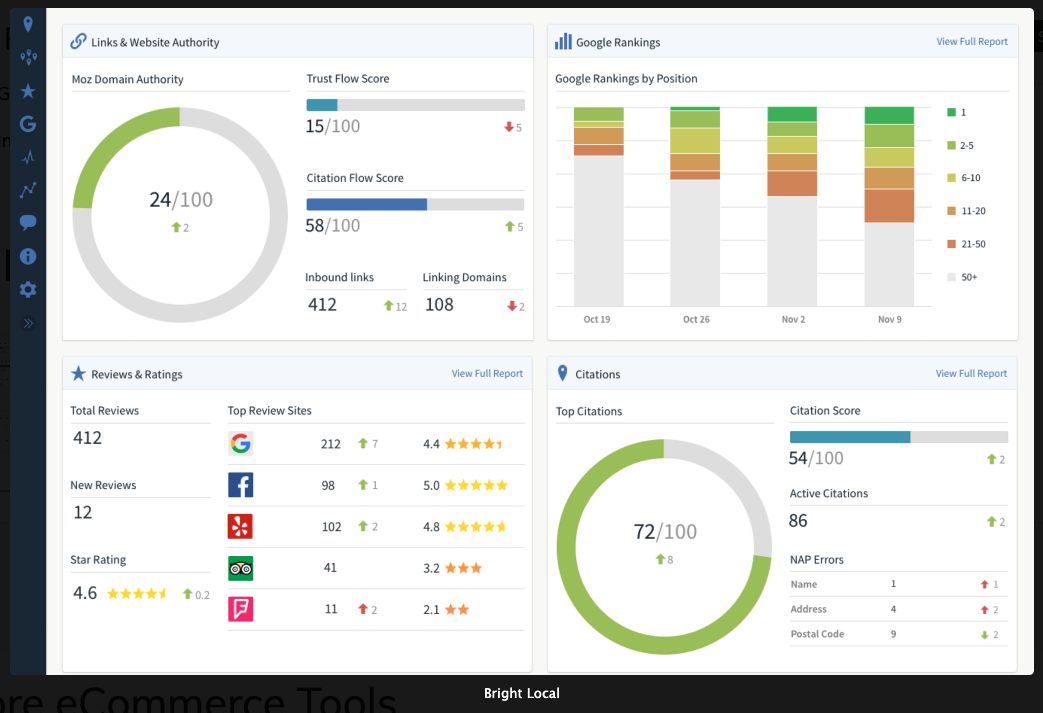Select the star icon in the sidebar

(28, 90)
